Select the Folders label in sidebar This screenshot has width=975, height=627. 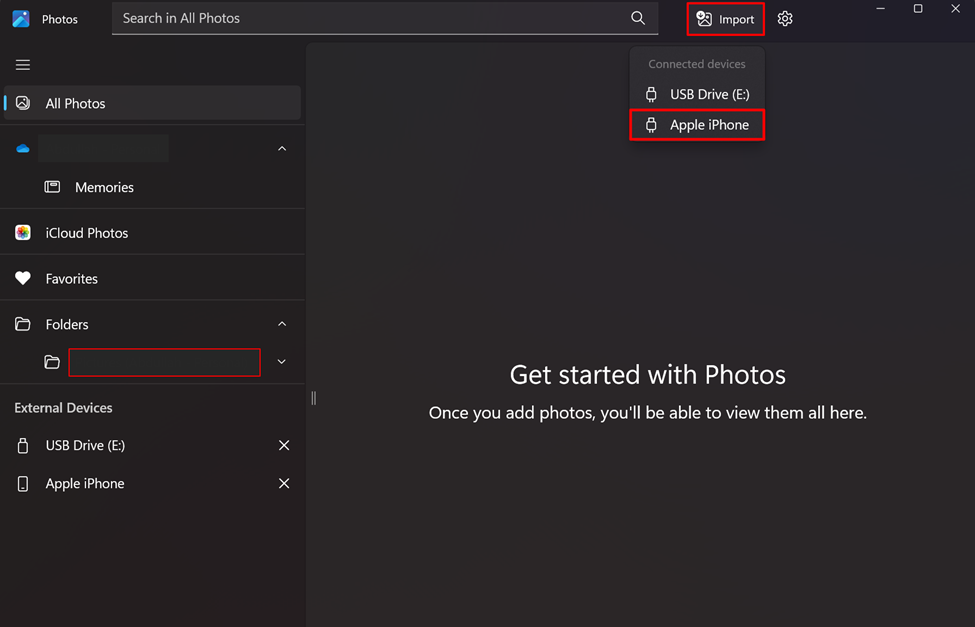[x=67, y=324]
